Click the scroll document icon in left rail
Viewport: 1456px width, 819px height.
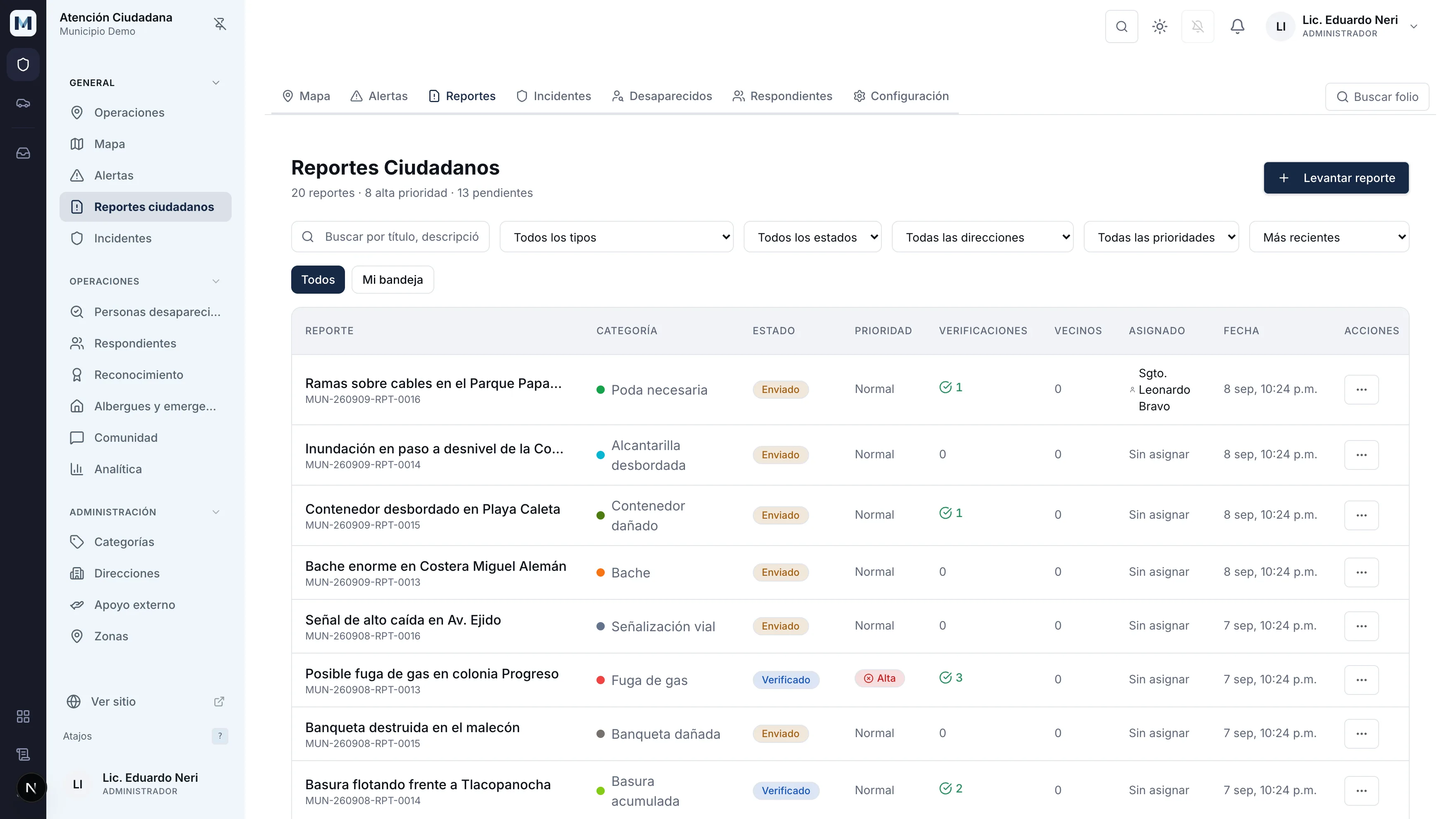point(23,754)
